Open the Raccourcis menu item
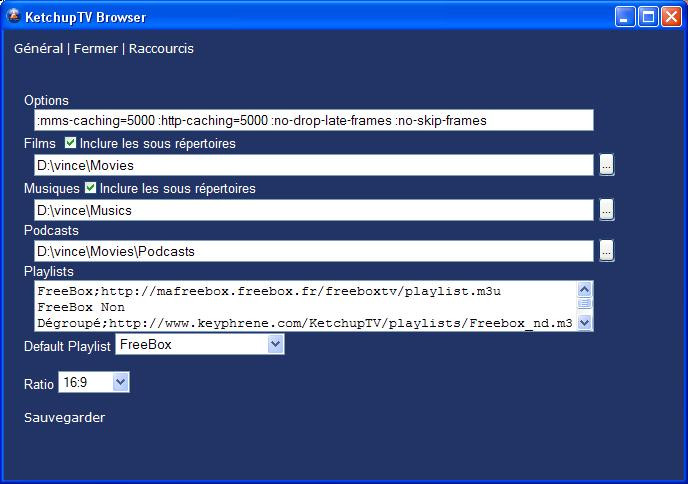The width and height of the screenshot is (688, 484). (161, 48)
